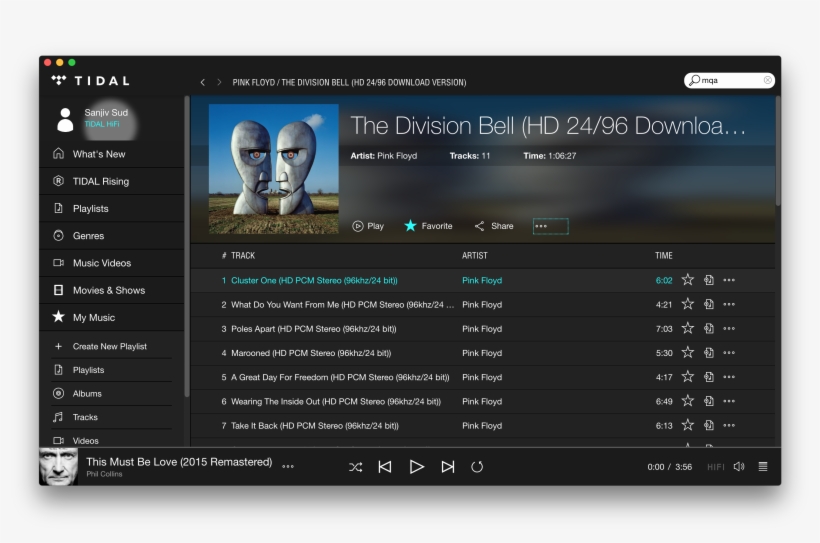Toggle shuffle playback

point(356,467)
